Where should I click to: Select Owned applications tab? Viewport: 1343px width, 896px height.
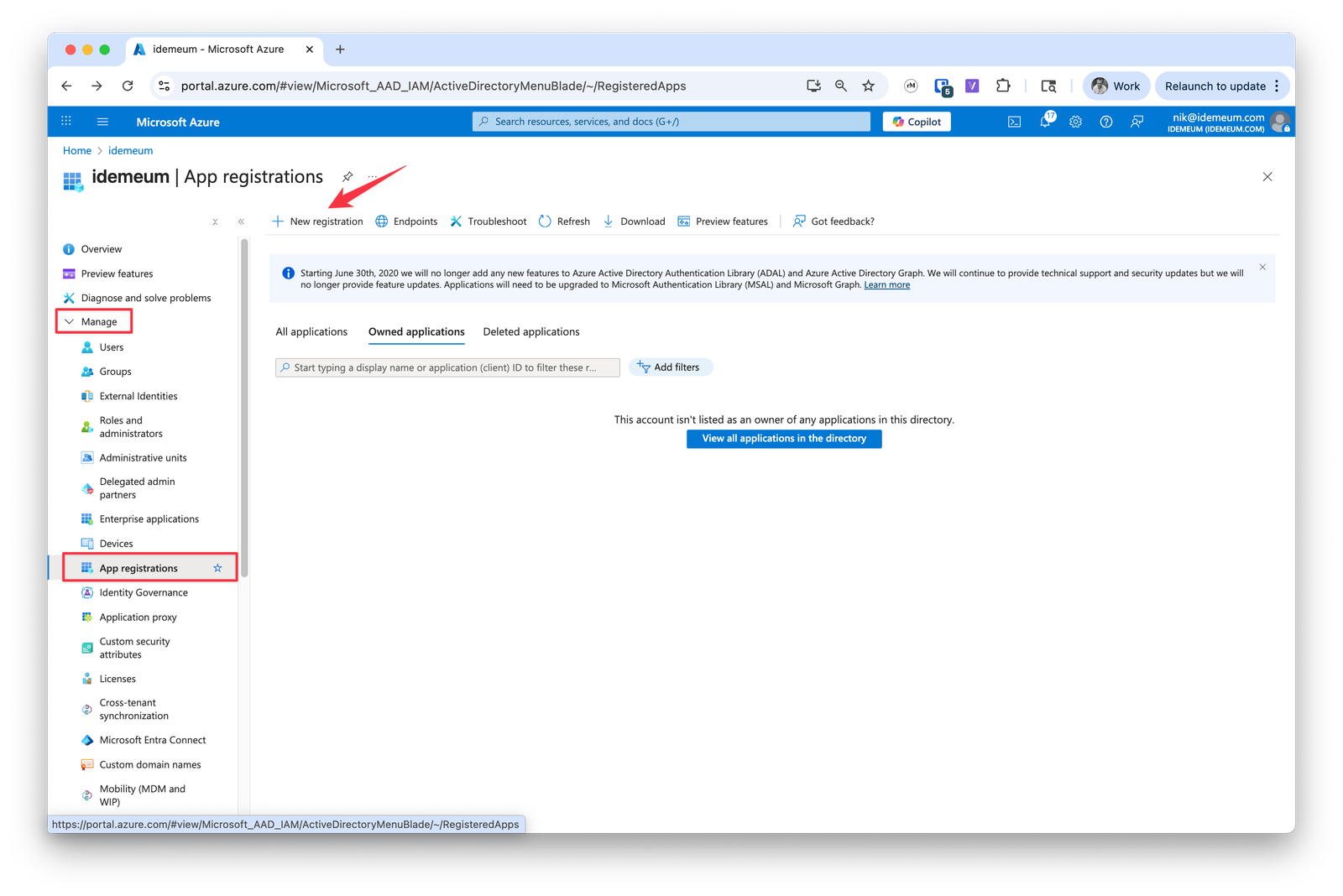416,332
